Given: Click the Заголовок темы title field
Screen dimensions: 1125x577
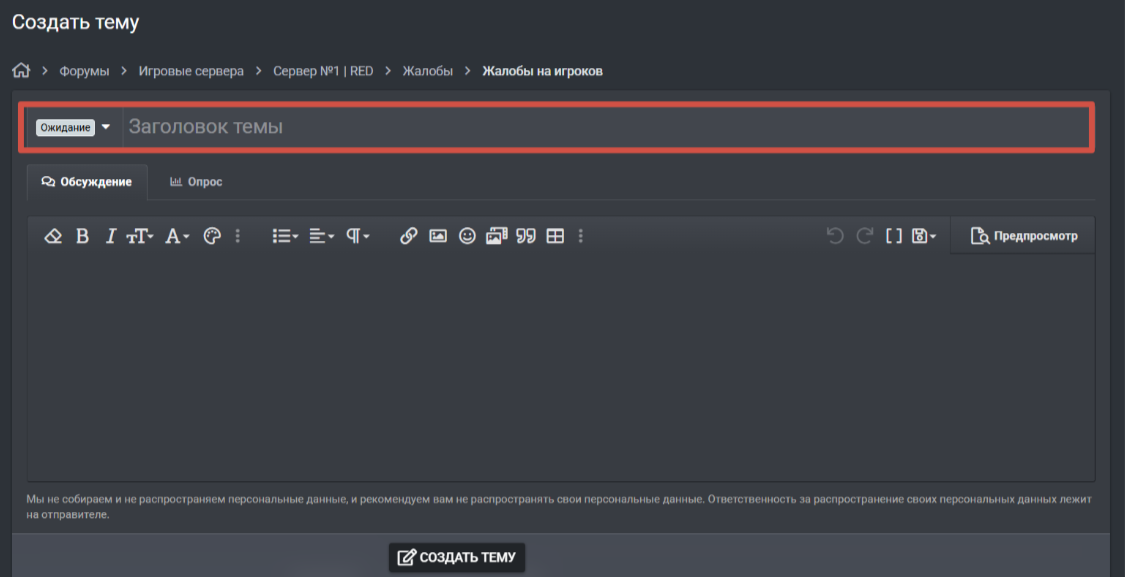Looking at the screenshot, I should 608,127.
